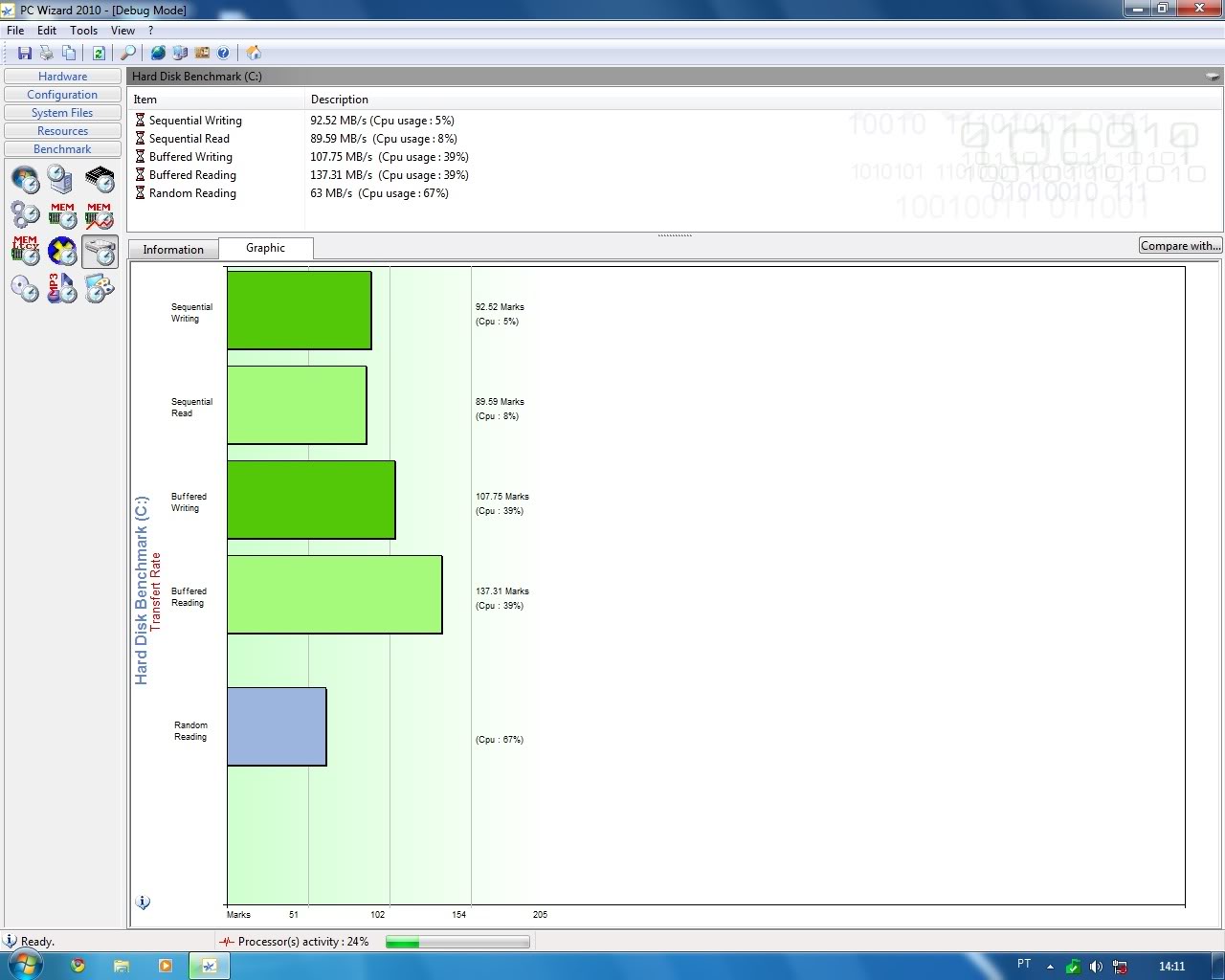Open the Tools menu

tap(83, 30)
